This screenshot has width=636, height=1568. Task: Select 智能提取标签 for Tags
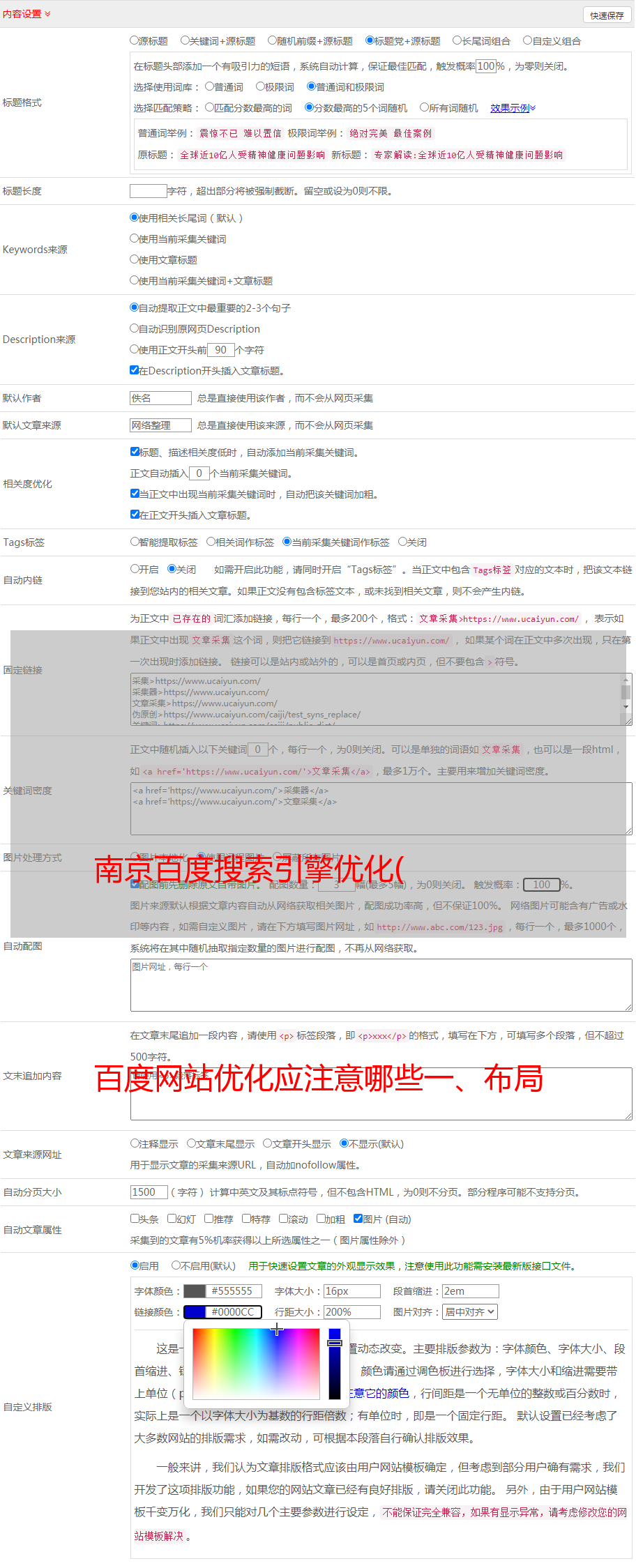pyautogui.click(x=135, y=542)
